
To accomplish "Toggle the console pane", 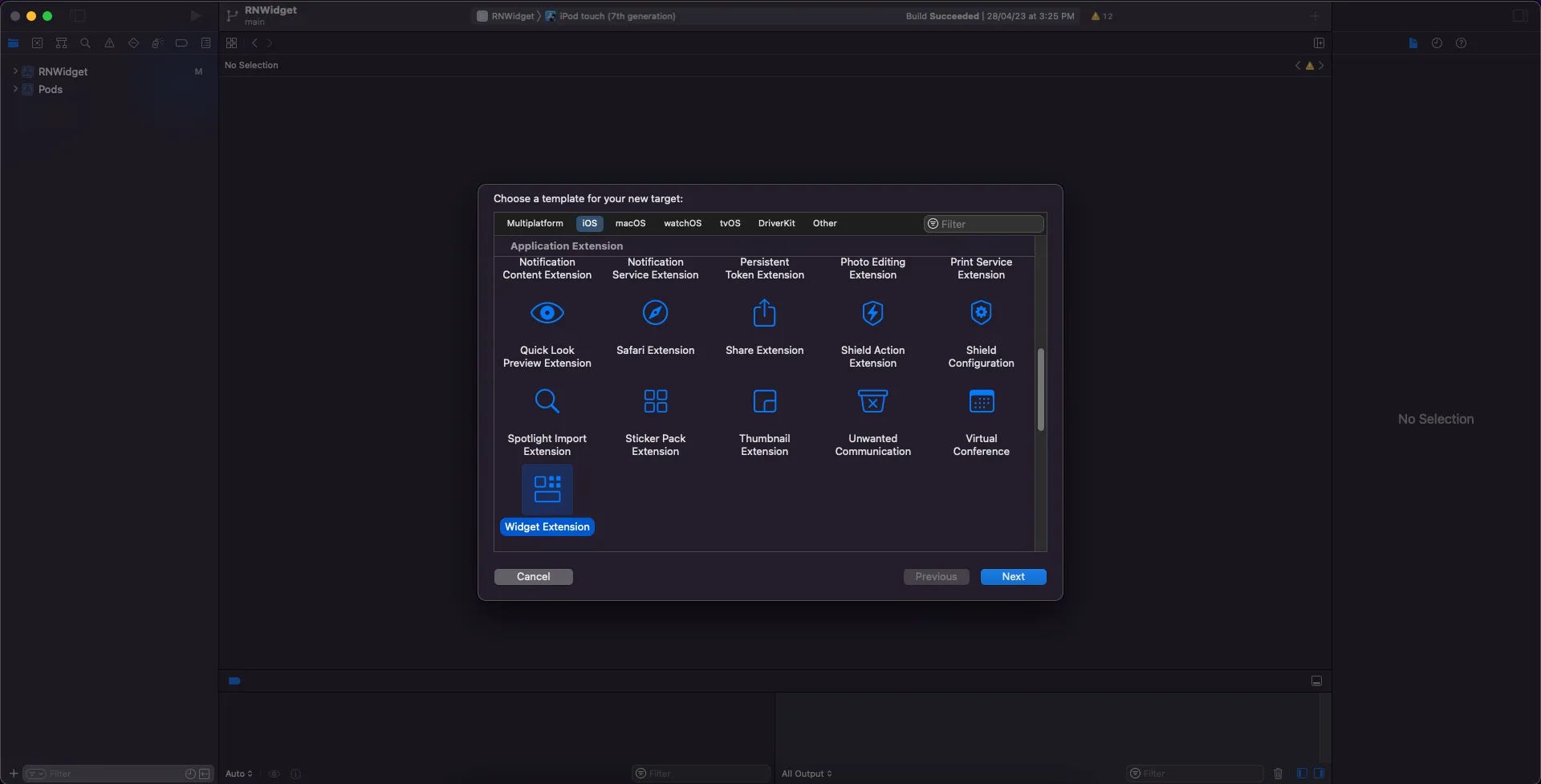I will click(1319, 774).
